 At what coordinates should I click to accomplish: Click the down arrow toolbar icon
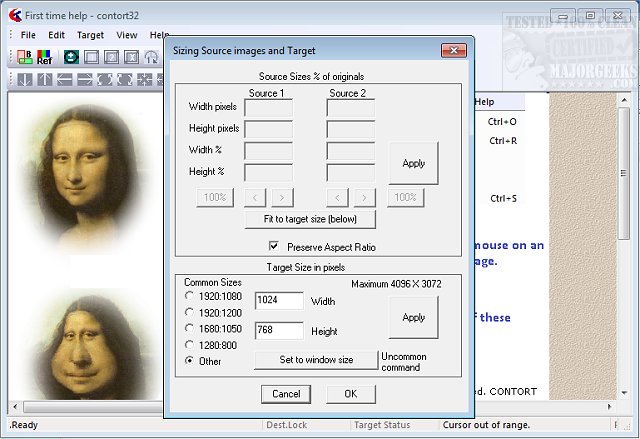pos(24,79)
